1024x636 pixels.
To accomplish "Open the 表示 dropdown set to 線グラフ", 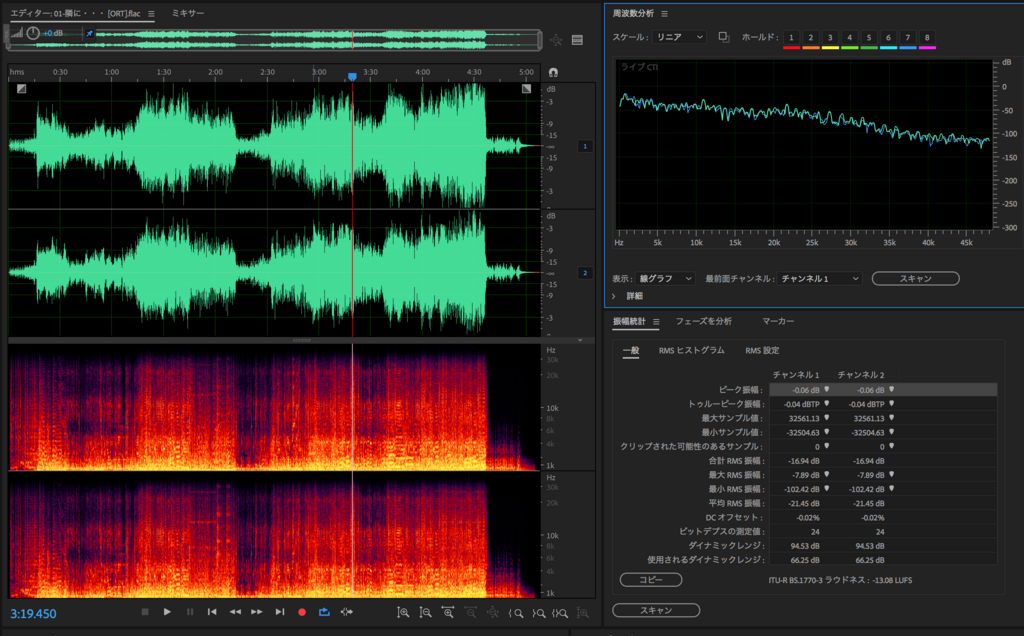I will pyautogui.click(x=665, y=279).
